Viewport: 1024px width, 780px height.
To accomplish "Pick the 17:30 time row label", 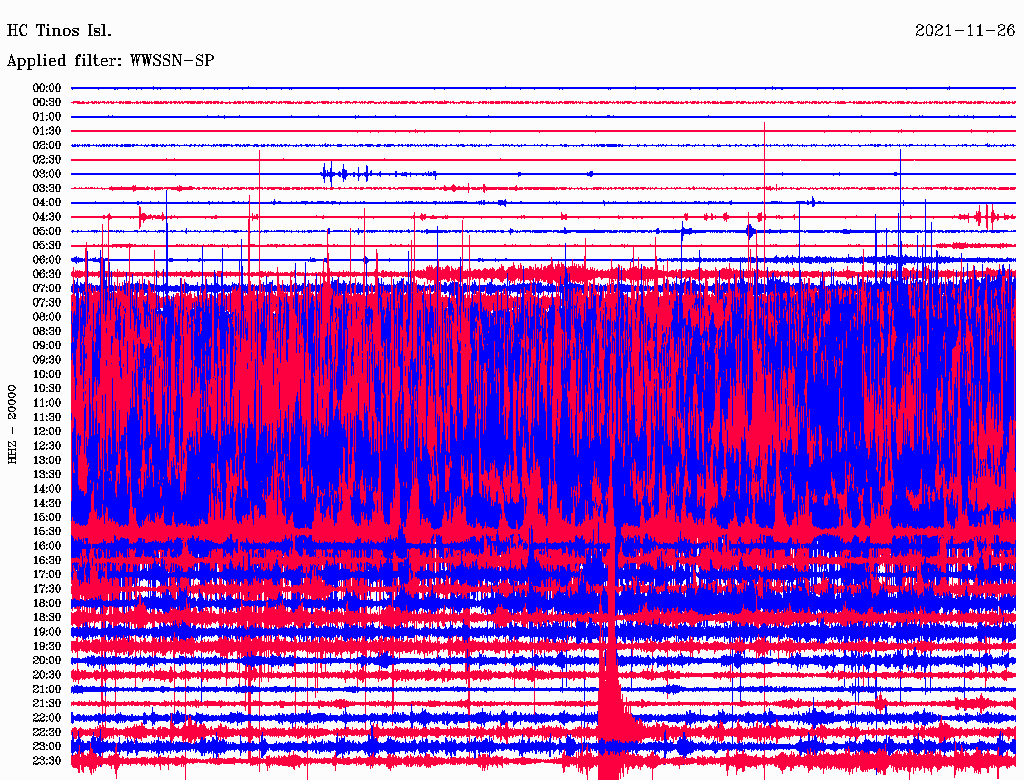I will (x=47, y=589).
